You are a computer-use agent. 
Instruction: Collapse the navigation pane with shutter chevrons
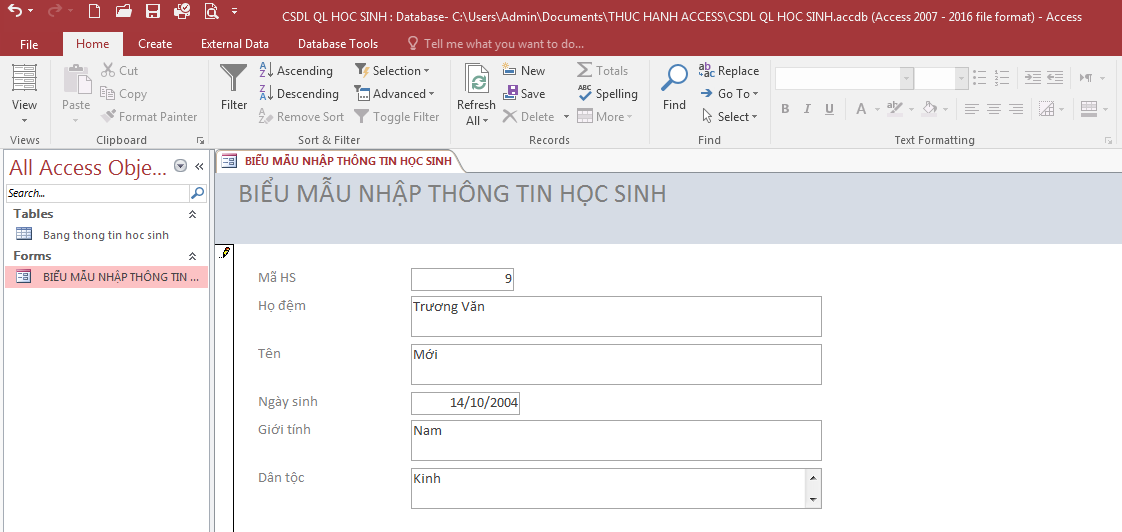coord(200,166)
